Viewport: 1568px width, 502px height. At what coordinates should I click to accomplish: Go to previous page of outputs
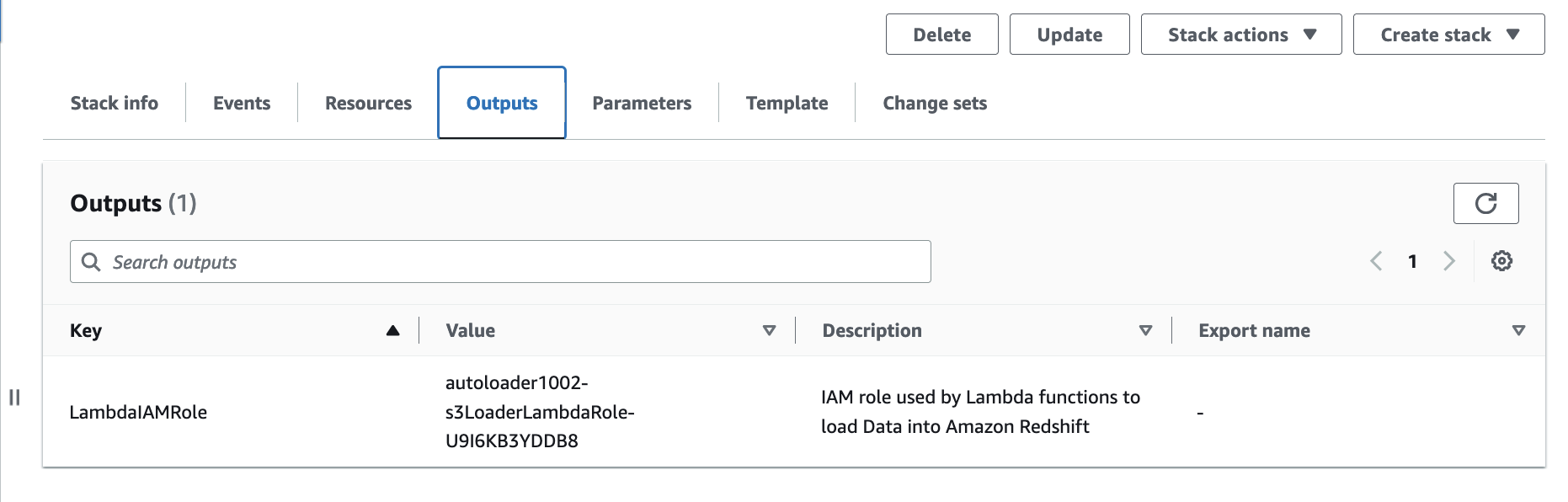[1376, 261]
